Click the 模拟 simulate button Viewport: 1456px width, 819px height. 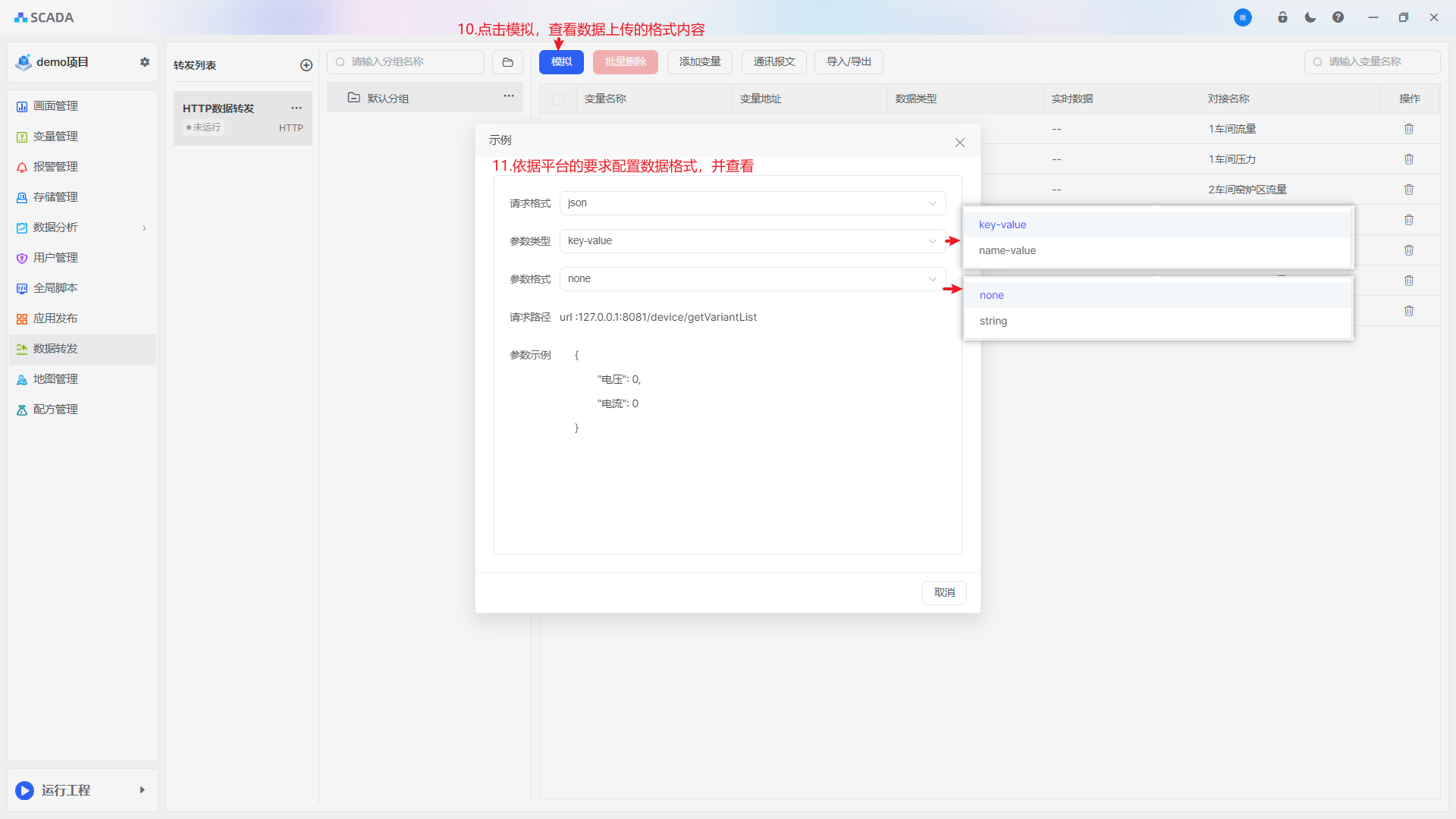coord(561,62)
